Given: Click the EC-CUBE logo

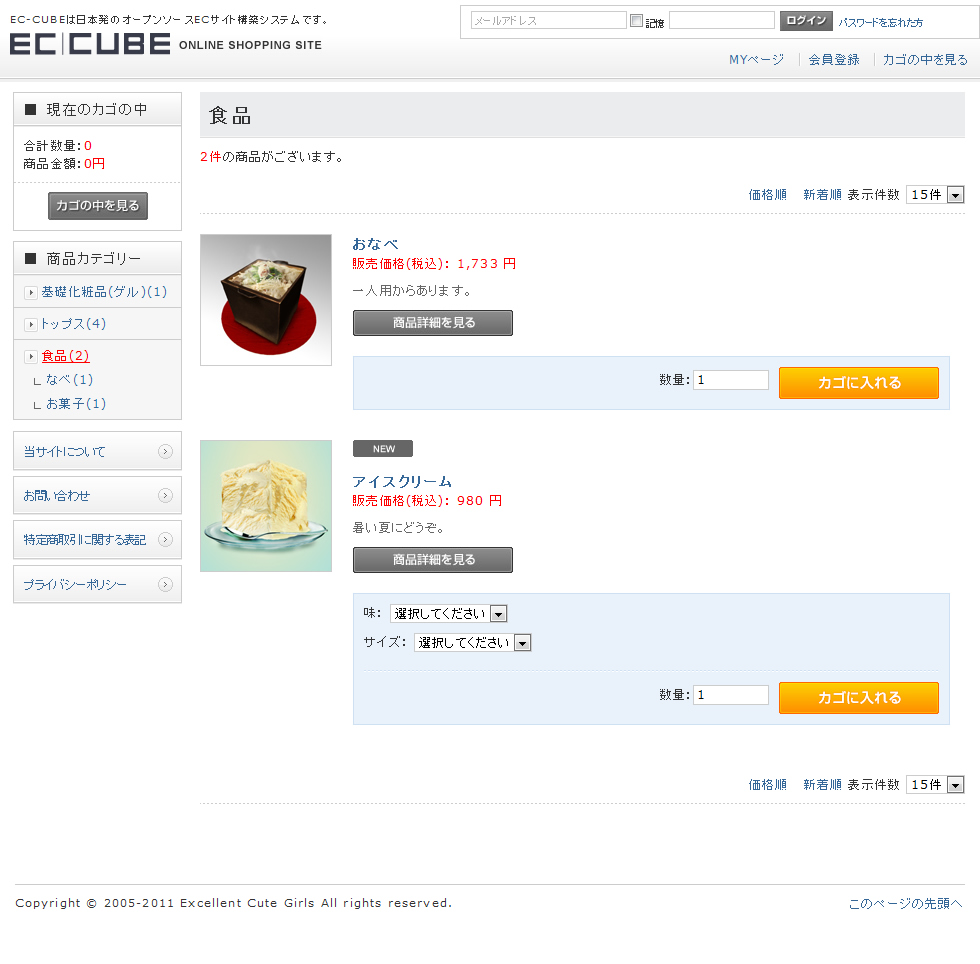Looking at the screenshot, I should coord(90,44).
